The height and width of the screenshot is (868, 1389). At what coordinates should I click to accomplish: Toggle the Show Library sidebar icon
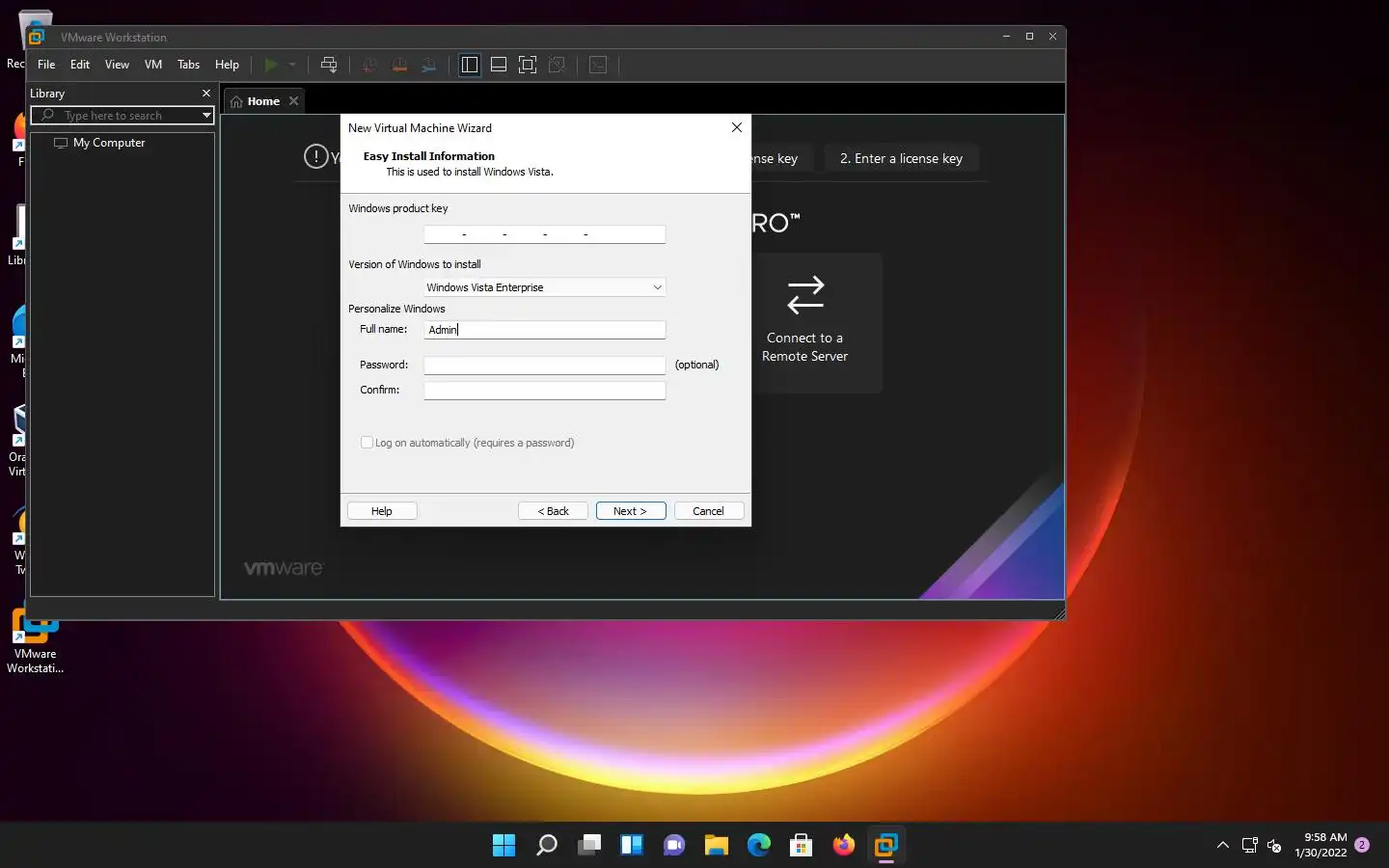(470, 65)
